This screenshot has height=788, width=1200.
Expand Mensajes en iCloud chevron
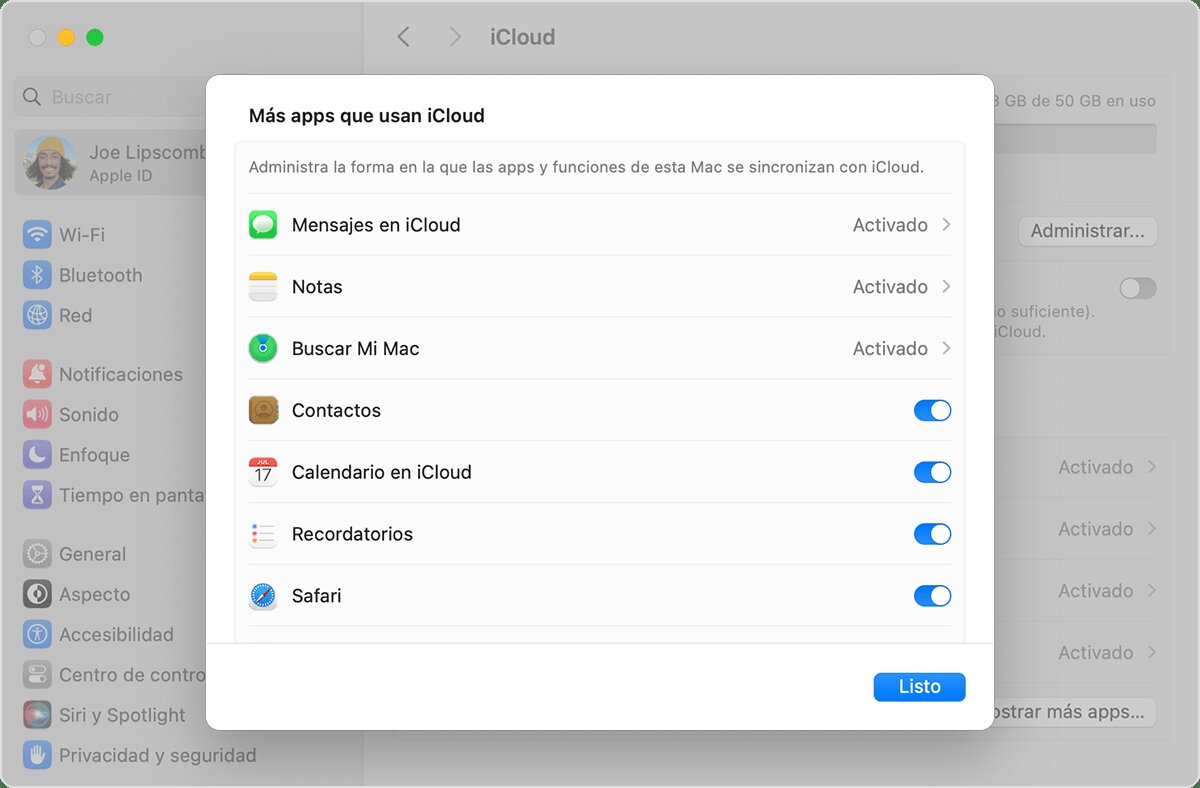point(946,225)
